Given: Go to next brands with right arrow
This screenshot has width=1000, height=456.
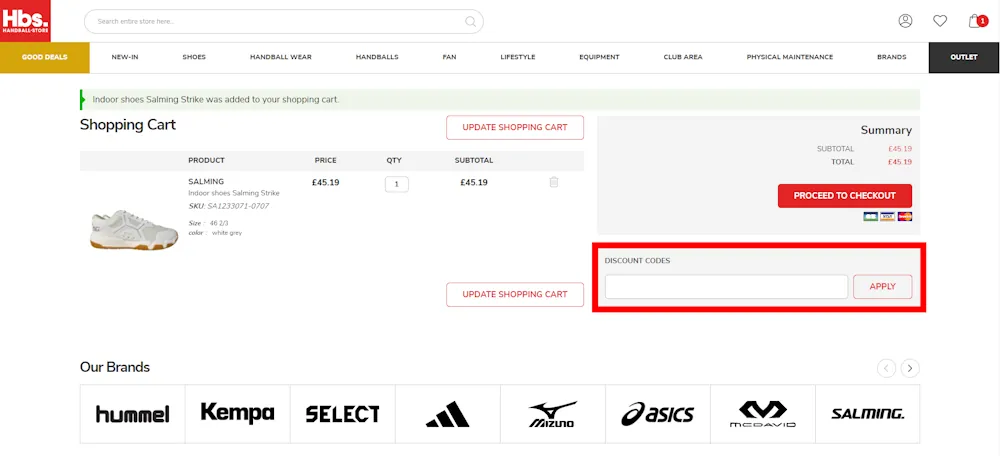Looking at the screenshot, I should 911,368.
